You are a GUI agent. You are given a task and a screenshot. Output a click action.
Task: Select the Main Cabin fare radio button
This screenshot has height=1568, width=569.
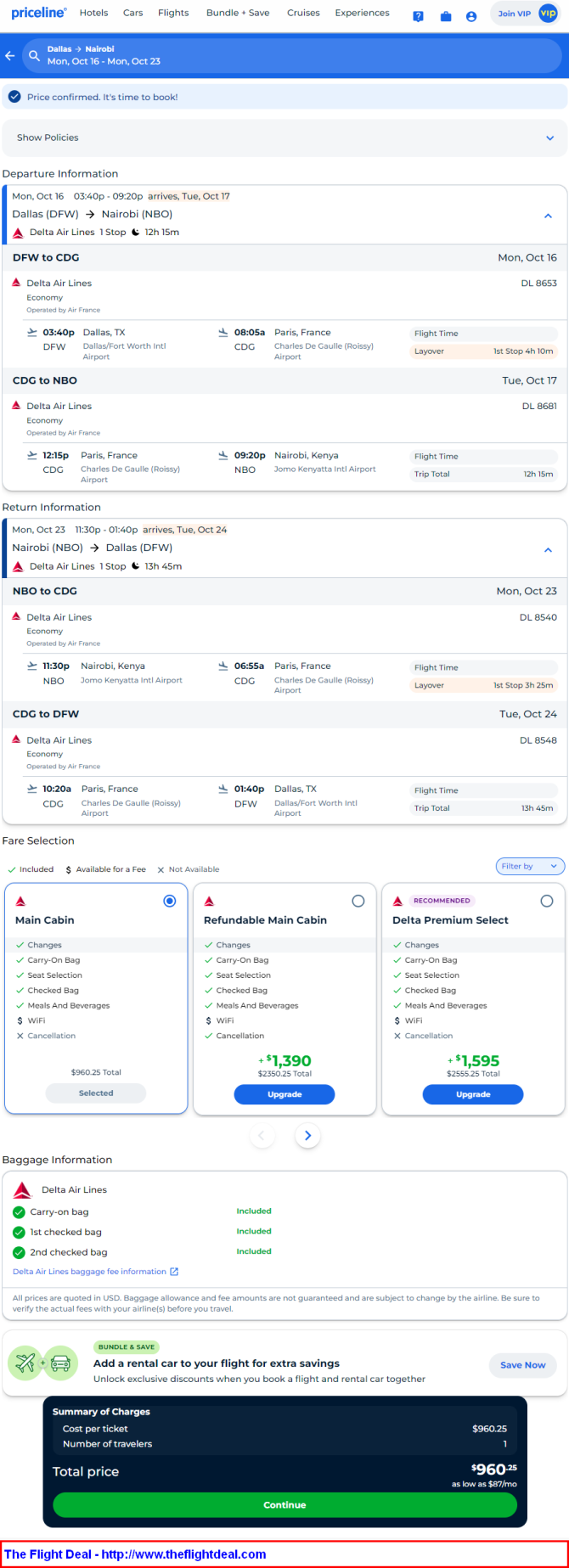[170, 901]
